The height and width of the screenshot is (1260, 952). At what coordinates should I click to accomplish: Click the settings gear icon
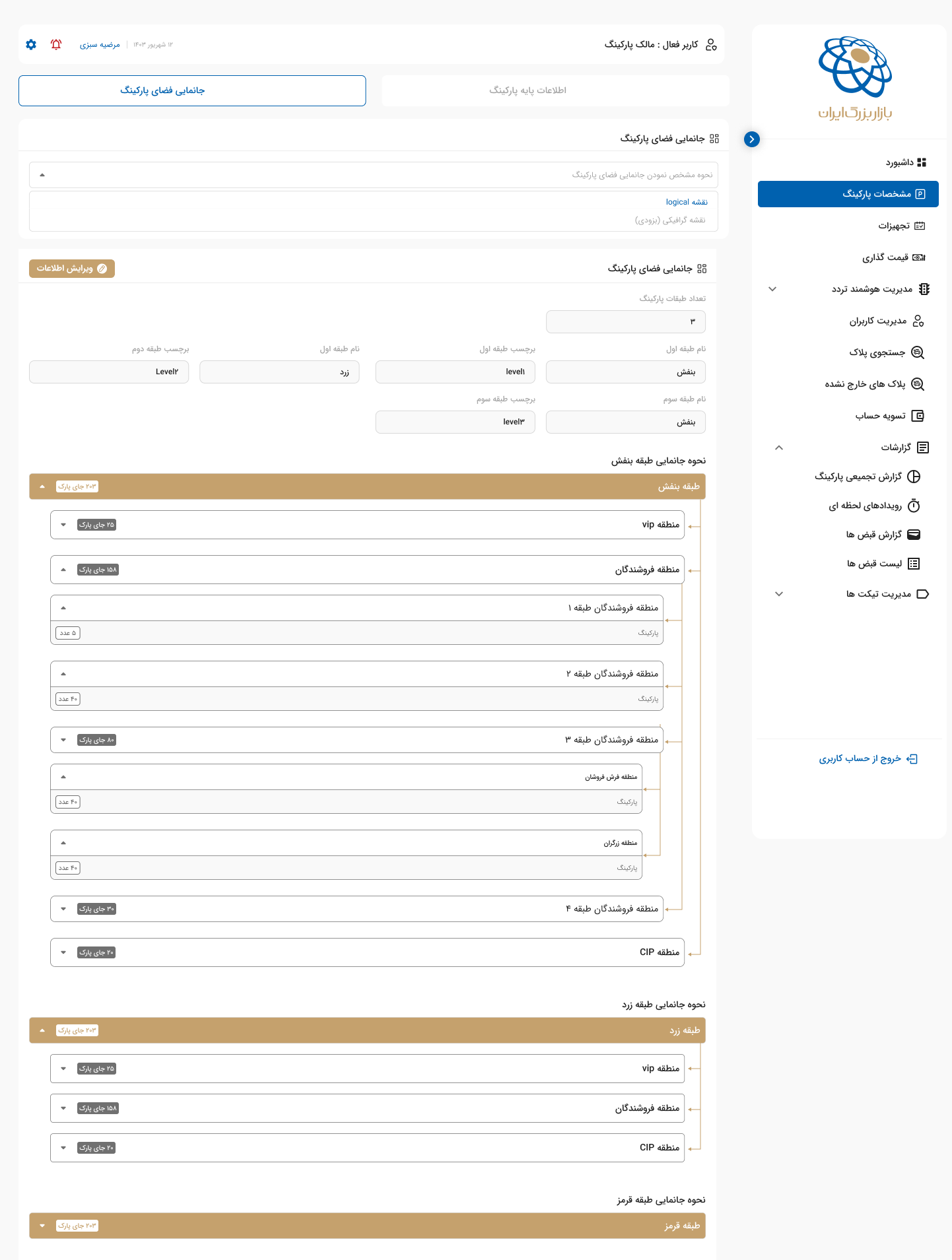point(31,44)
